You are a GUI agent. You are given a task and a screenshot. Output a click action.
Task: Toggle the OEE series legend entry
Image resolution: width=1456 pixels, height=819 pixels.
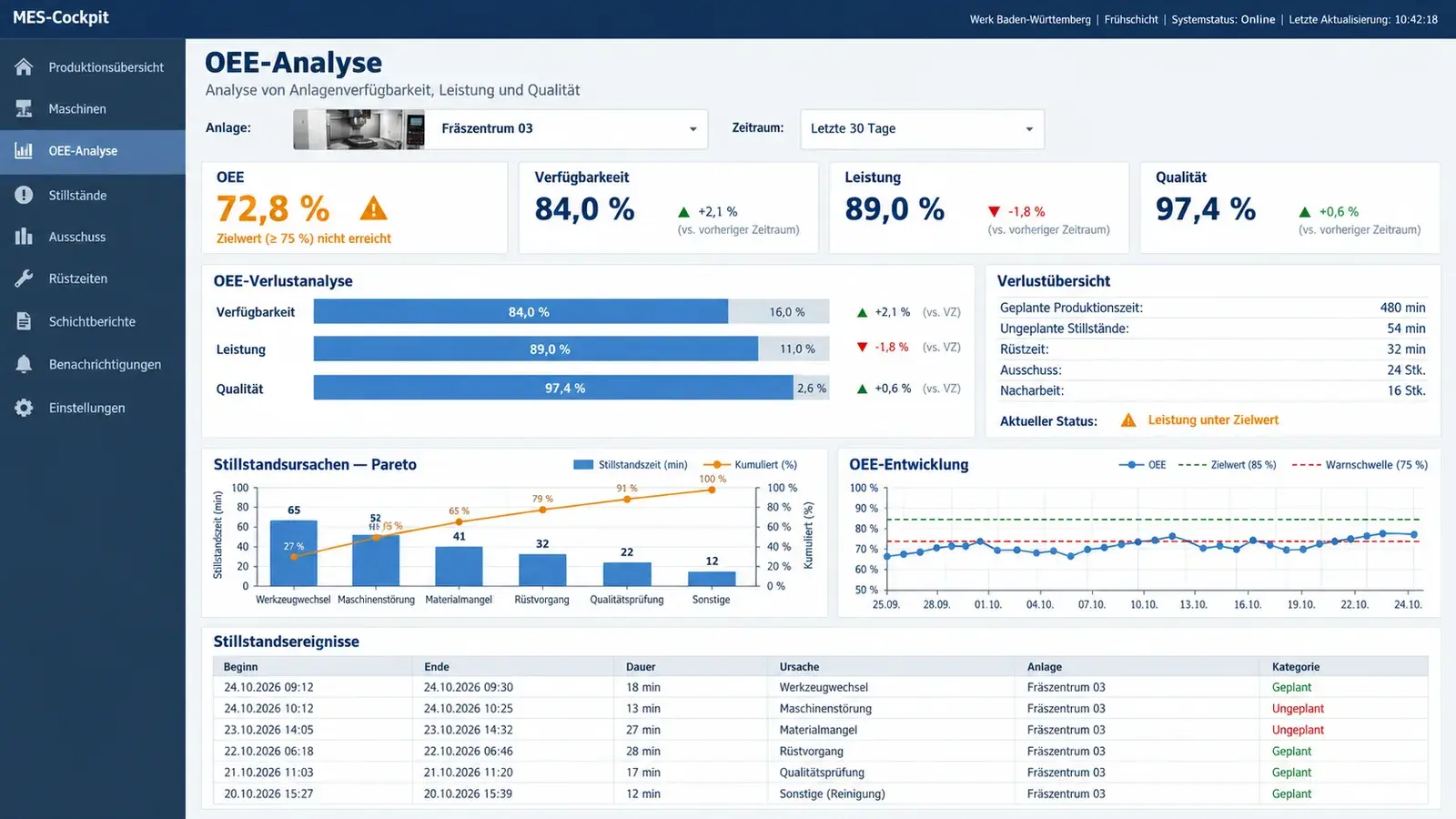click(1142, 465)
